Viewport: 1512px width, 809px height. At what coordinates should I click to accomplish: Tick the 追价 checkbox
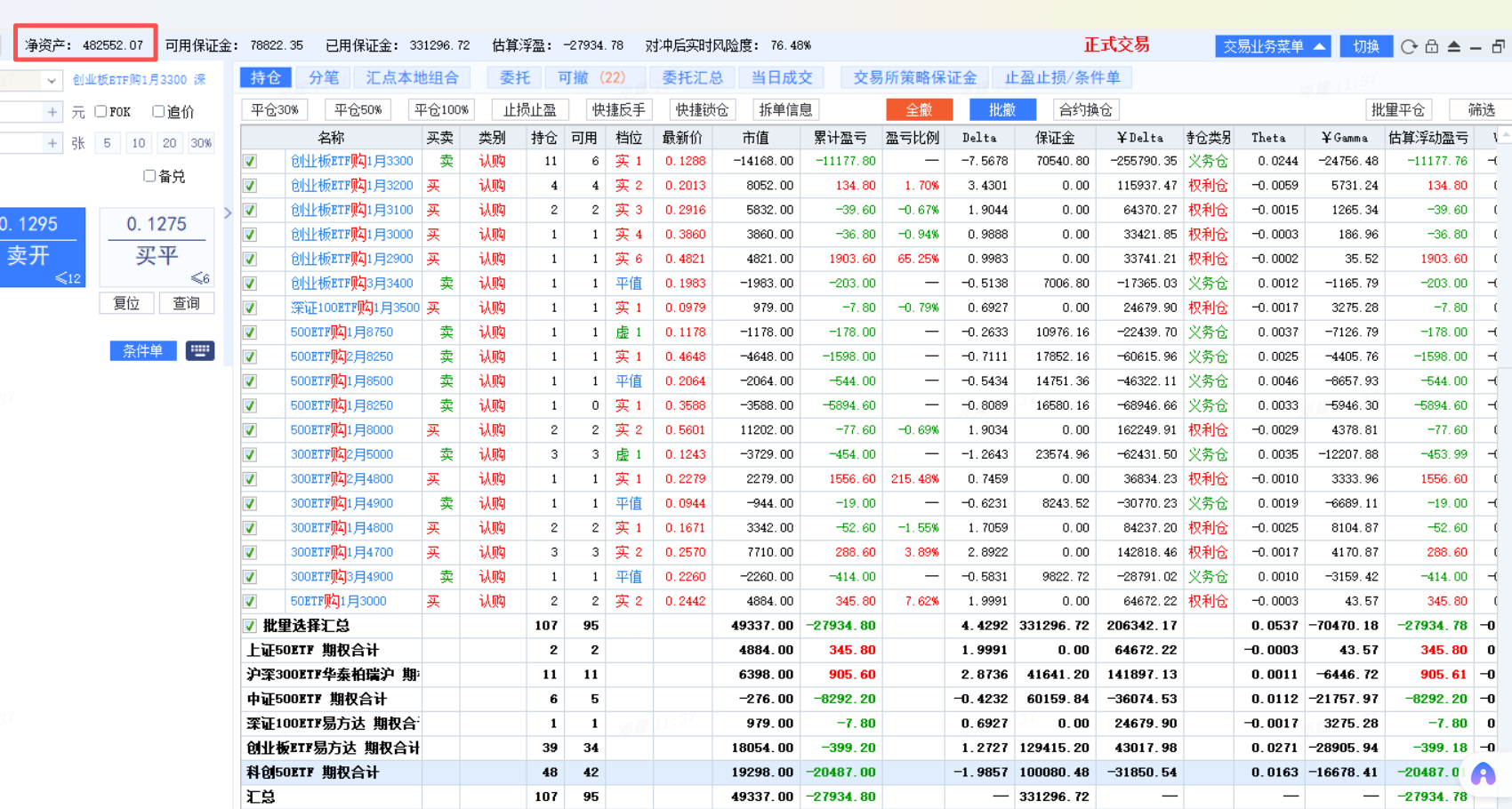coord(158,112)
